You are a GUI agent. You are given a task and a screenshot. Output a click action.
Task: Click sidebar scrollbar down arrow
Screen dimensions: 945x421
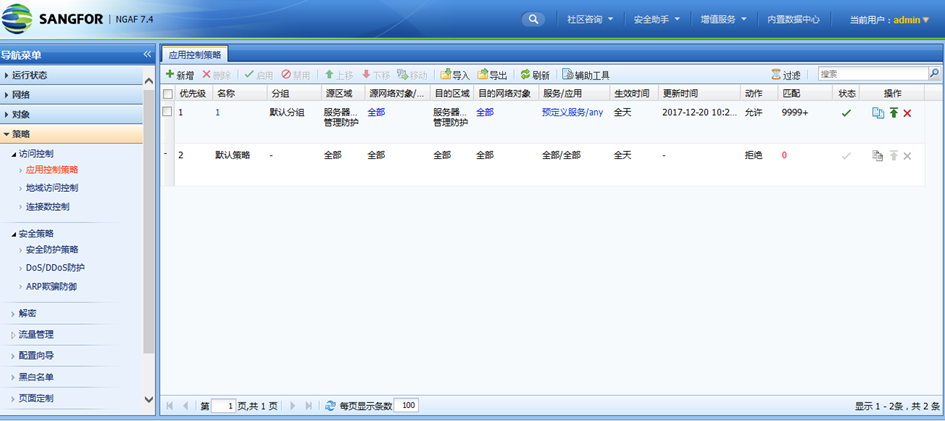[149, 399]
